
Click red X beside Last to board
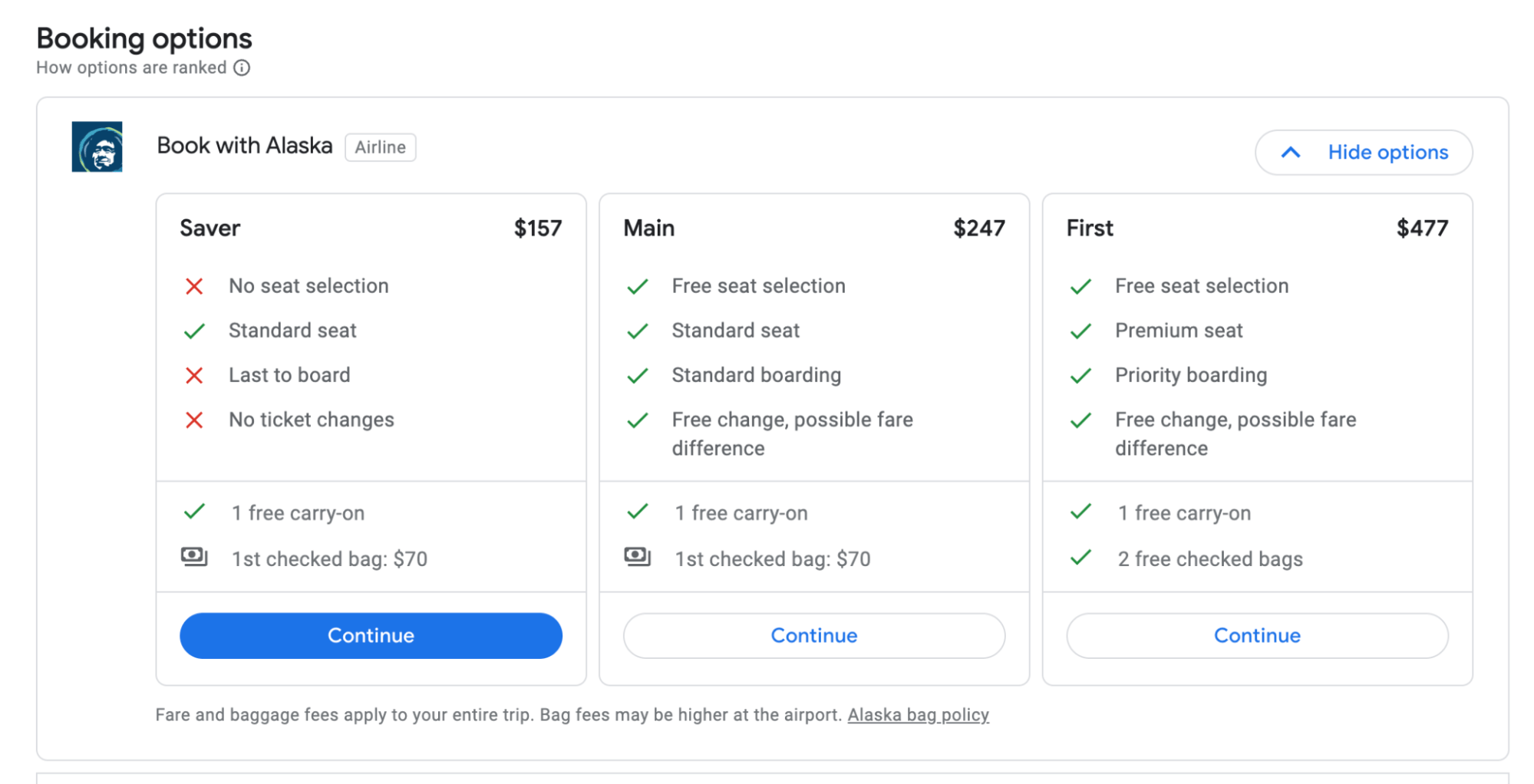click(x=194, y=375)
